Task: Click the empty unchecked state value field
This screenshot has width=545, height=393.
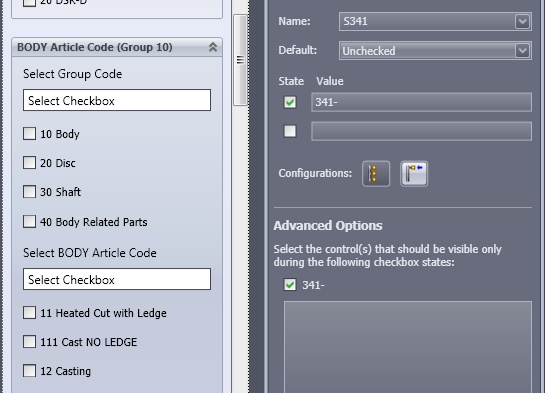Action: pyautogui.click(x=421, y=131)
